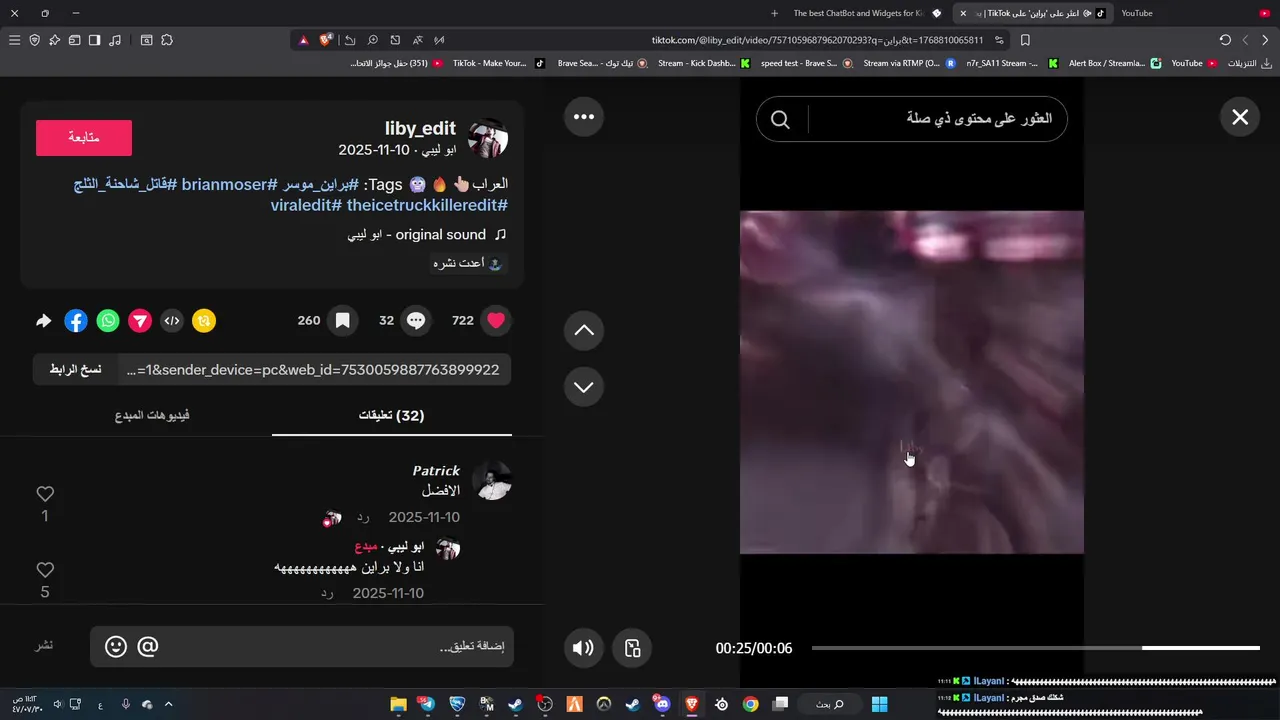
Task: Open the emoji picker in comment box
Action: coord(116,647)
